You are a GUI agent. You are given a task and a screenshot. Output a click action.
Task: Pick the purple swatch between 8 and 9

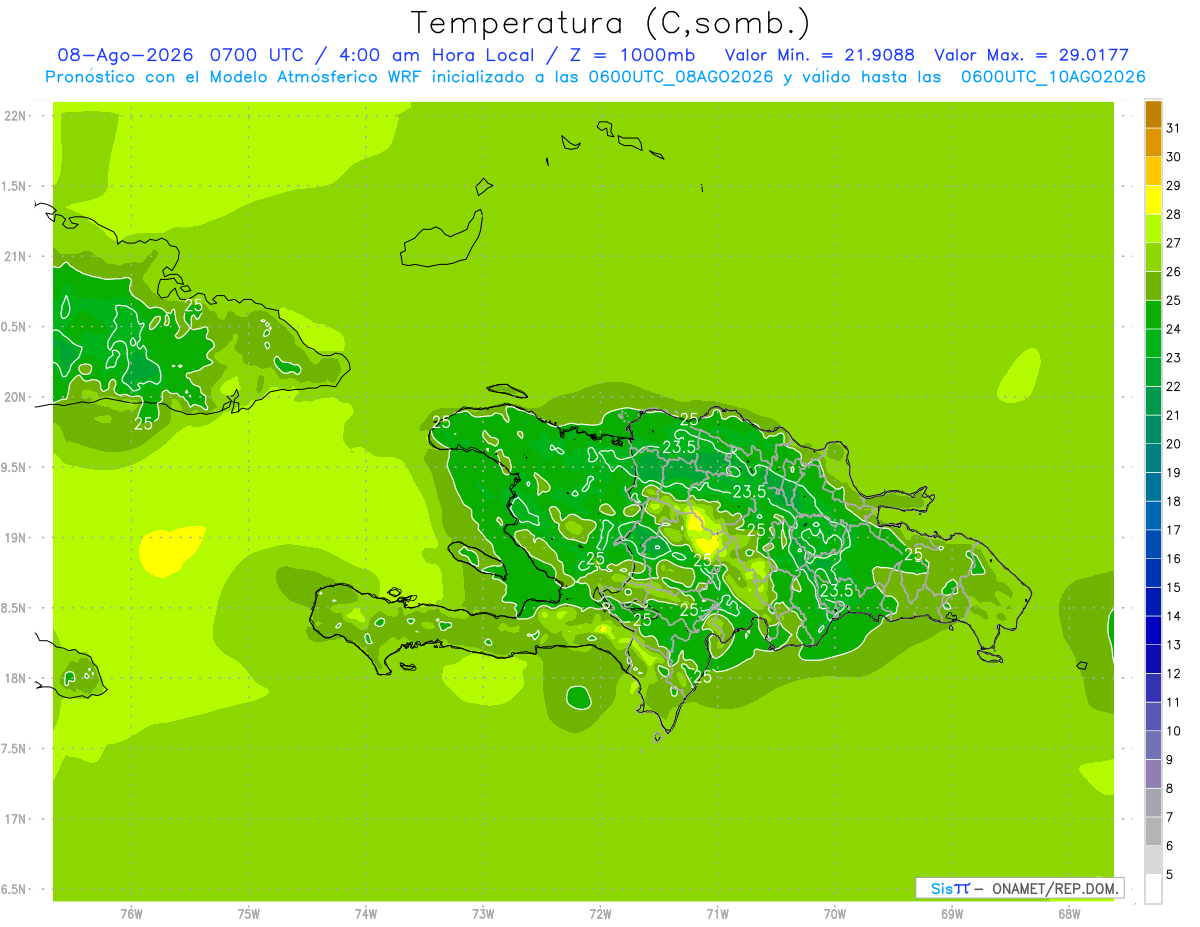pos(1153,774)
